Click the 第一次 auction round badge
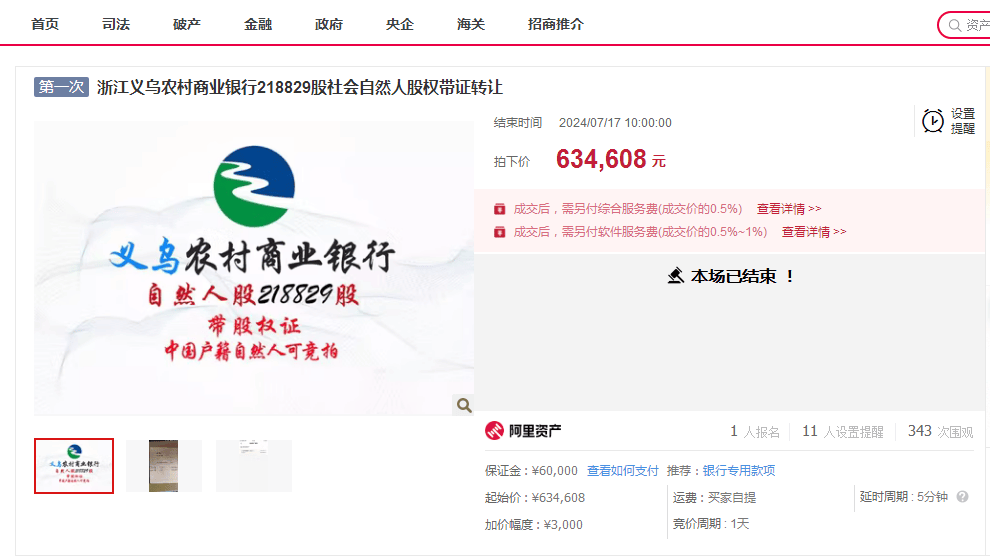 click(x=61, y=87)
